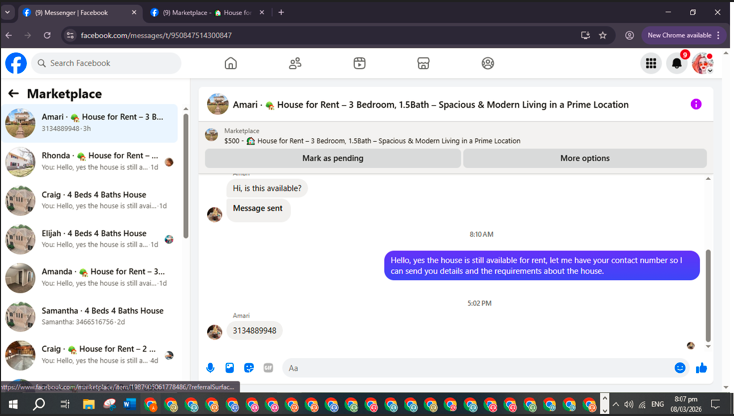Click the purple 'Hello, yes the house' message

coord(542,265)
